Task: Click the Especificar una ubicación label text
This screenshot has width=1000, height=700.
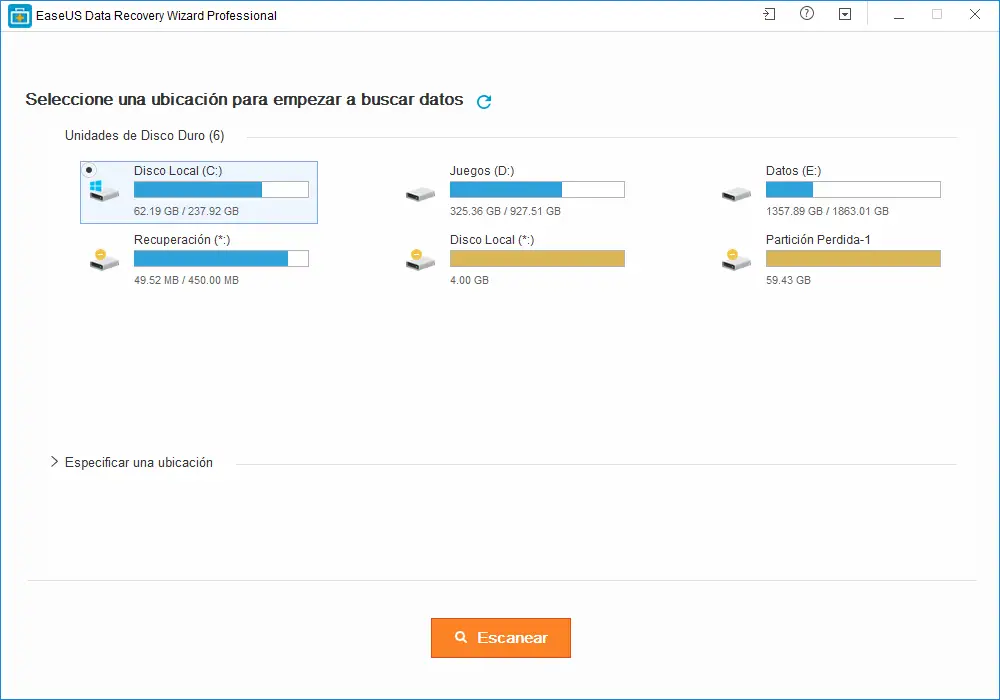Action: pyautogui.click(x=139, y=462)
